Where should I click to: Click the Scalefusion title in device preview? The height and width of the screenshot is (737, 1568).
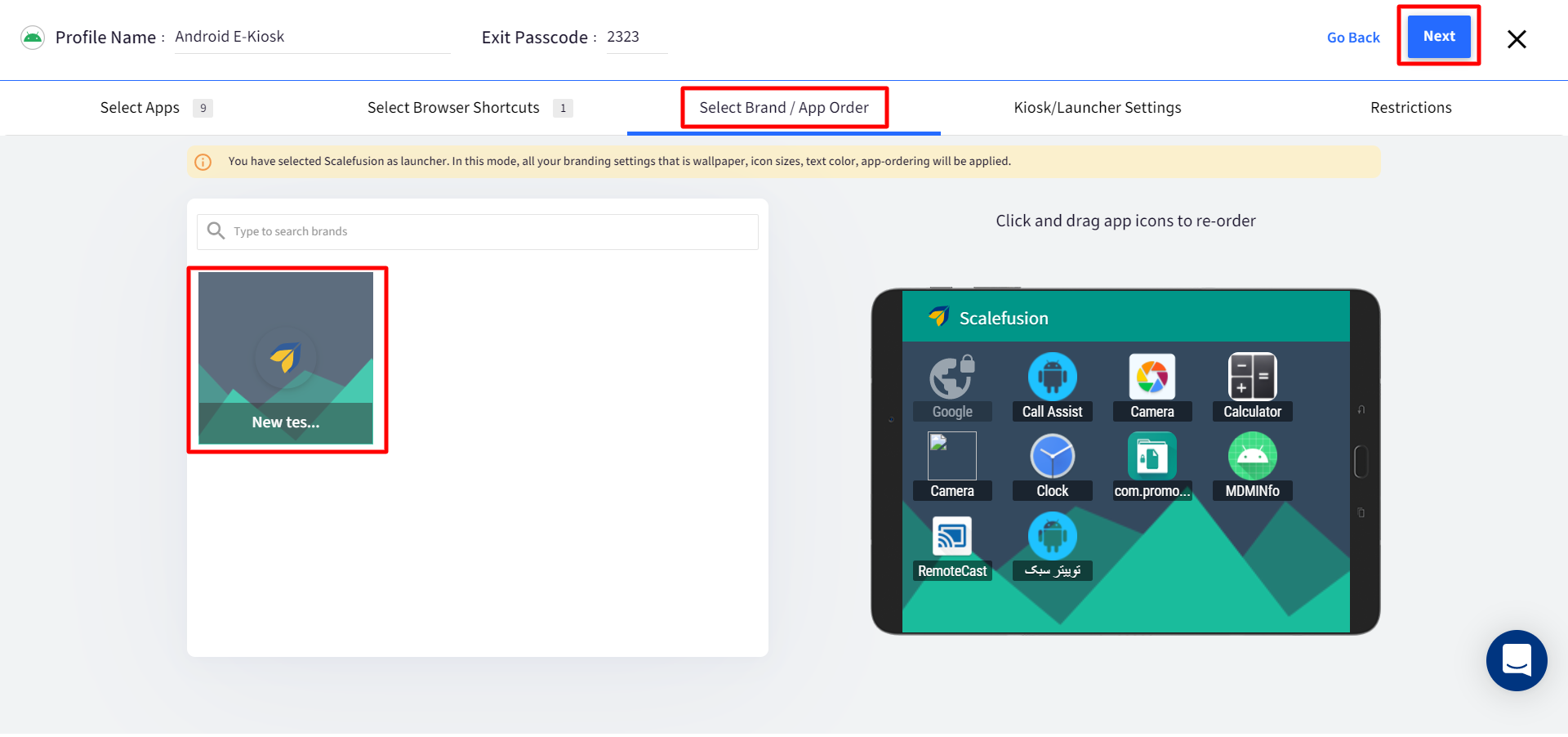click(1004, 319)
